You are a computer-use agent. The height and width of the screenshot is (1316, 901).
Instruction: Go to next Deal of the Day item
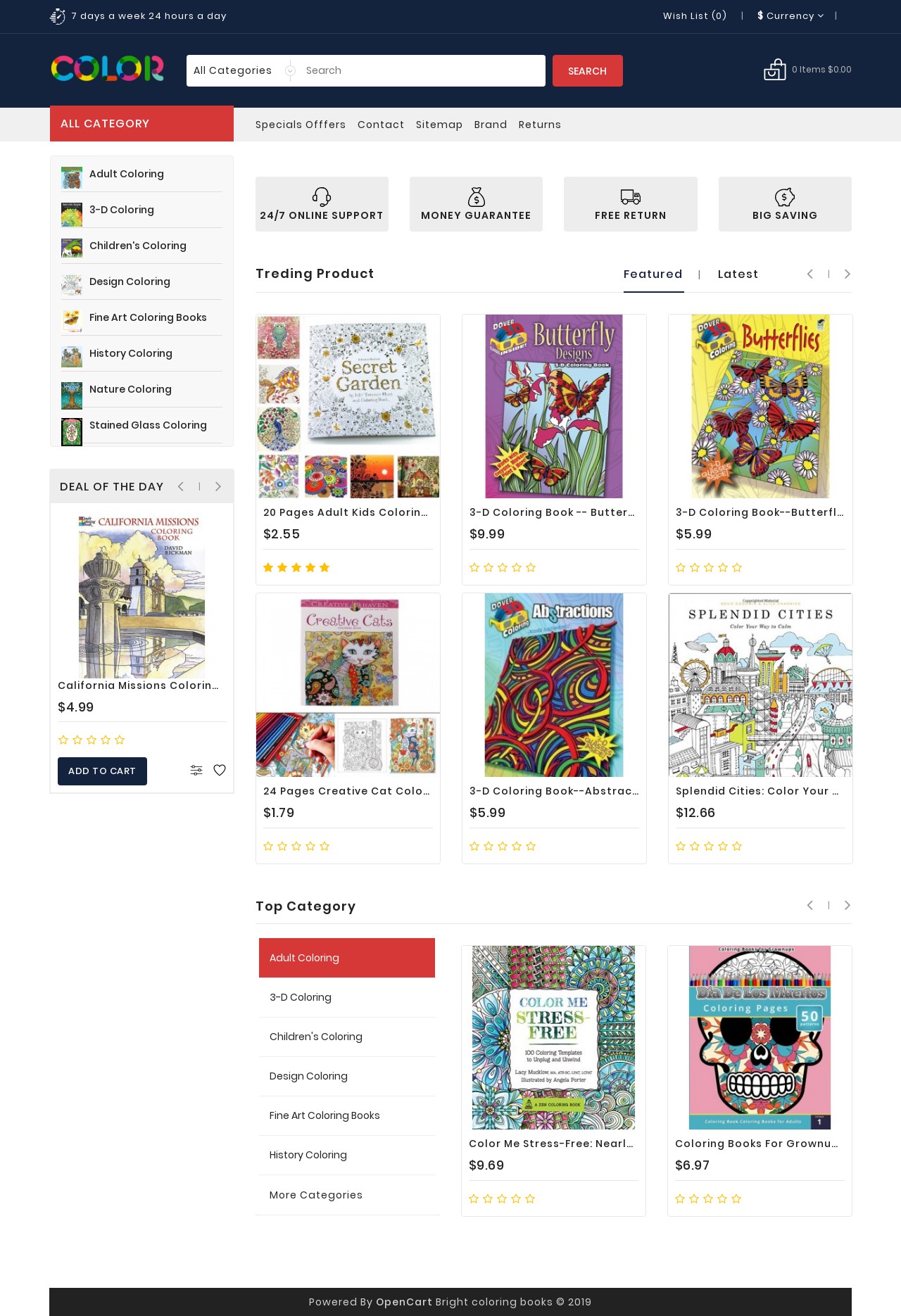(218, 486)
